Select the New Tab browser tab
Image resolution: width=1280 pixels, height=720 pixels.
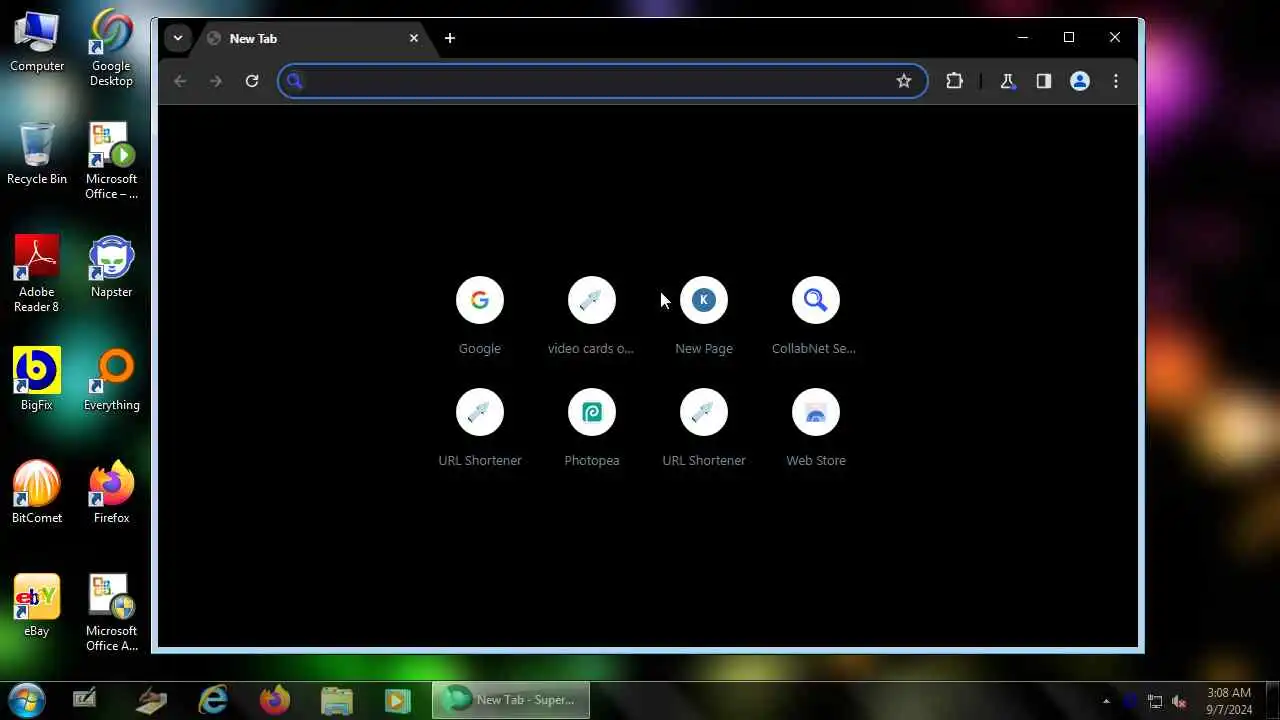click(x=312, y=38)
